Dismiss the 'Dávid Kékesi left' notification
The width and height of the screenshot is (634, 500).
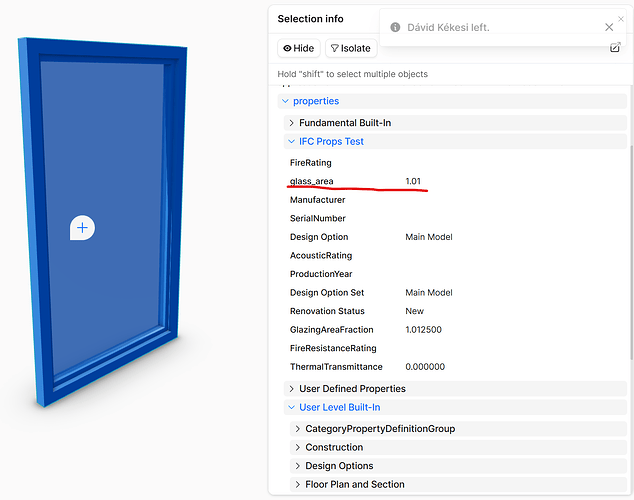point(609,27)
